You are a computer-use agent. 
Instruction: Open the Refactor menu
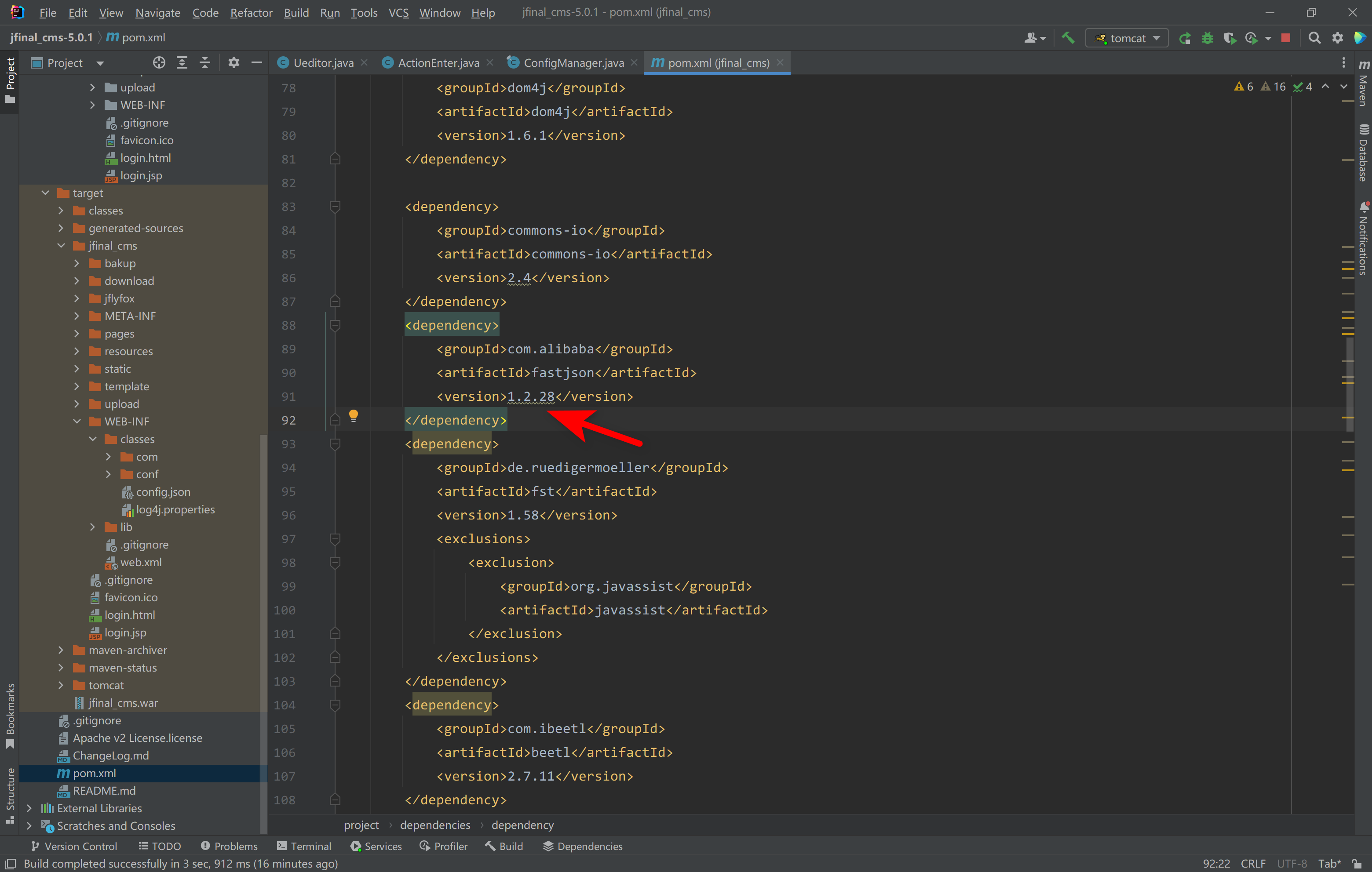click(251, 13)
